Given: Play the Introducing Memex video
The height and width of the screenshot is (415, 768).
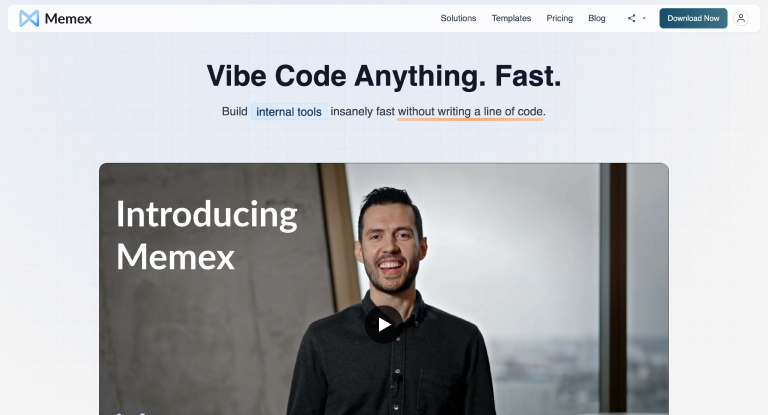Looking at the screenshot, I should (x=384, y=324).
